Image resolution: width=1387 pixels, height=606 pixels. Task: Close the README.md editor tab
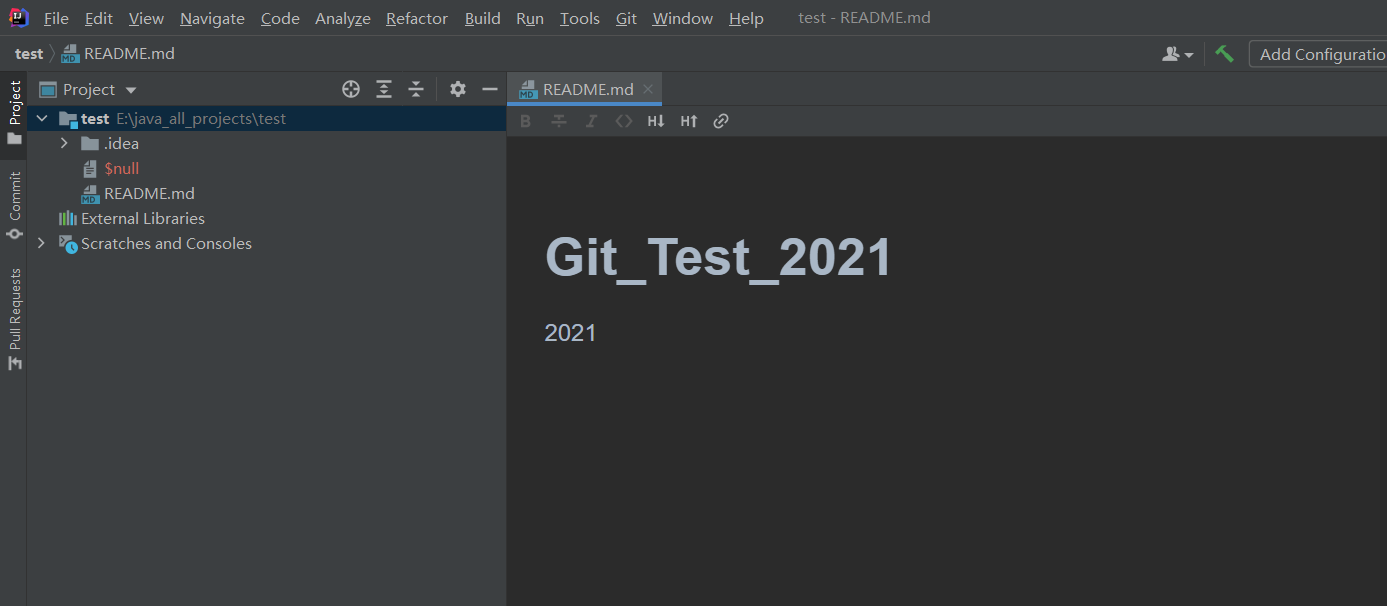[648, 89]
